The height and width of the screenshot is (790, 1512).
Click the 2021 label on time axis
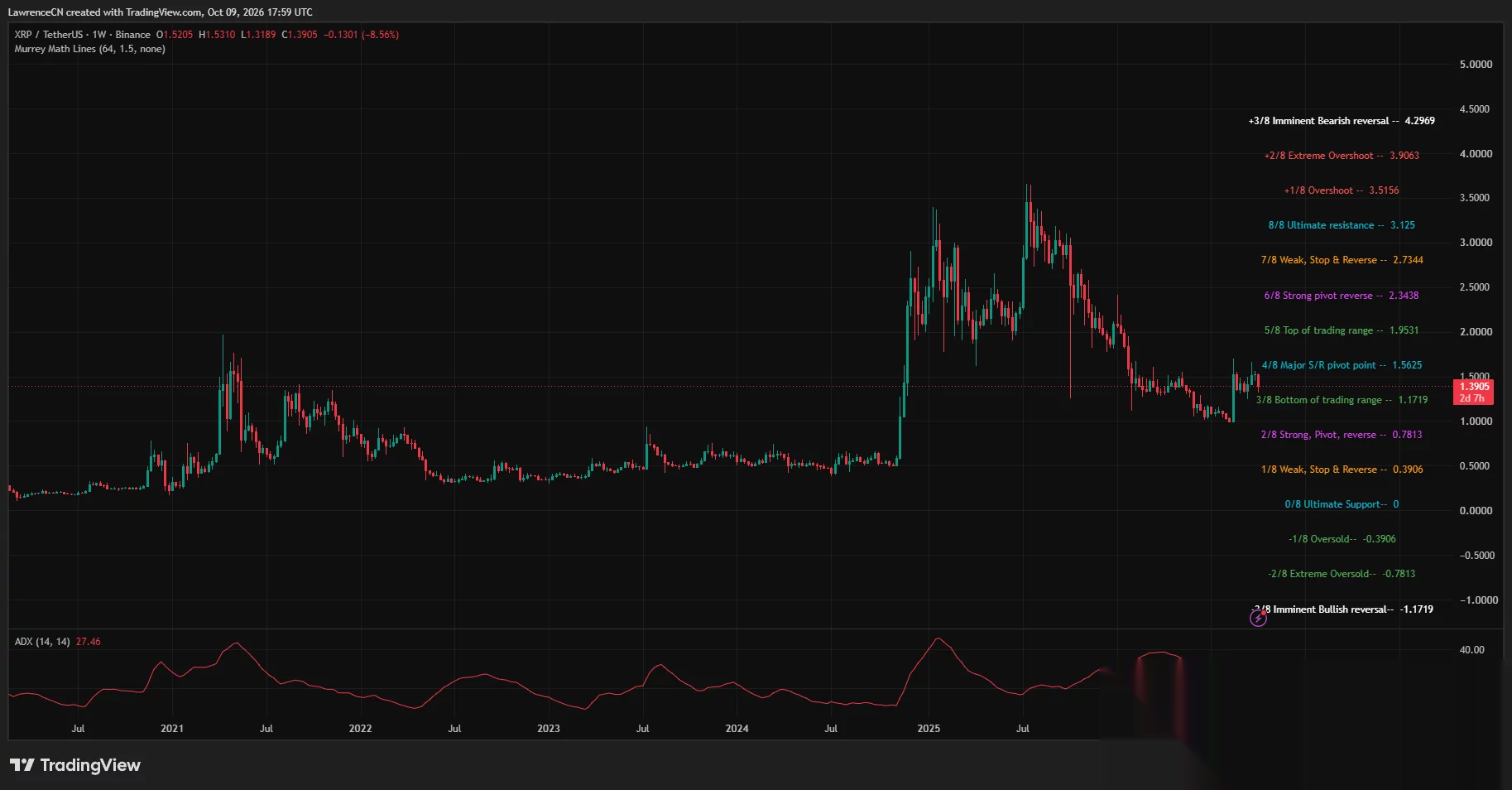pos(172,729)
